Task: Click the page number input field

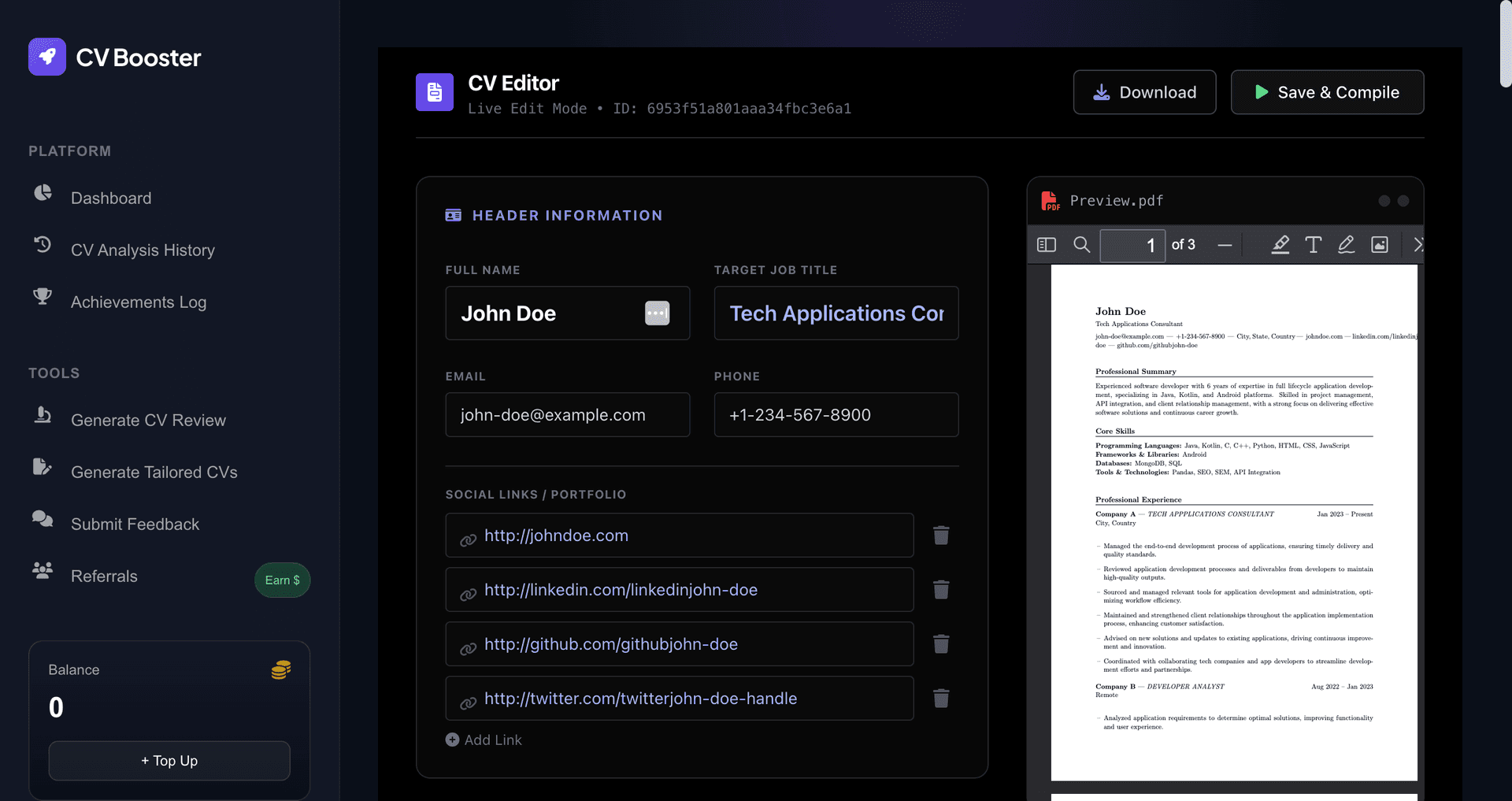Action: point(1132,245)
